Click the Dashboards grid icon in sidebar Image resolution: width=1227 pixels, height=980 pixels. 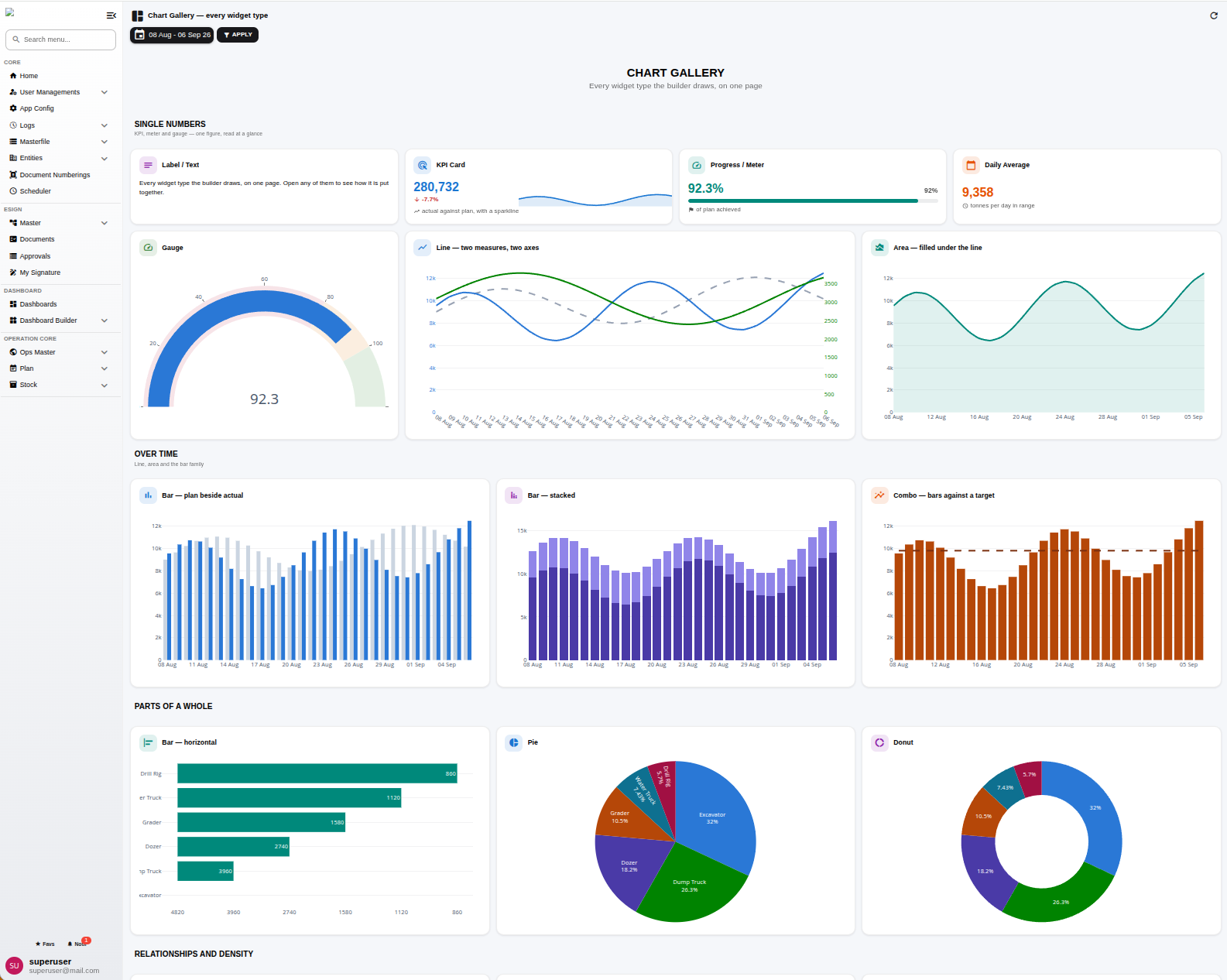click(x=13, y=304)
